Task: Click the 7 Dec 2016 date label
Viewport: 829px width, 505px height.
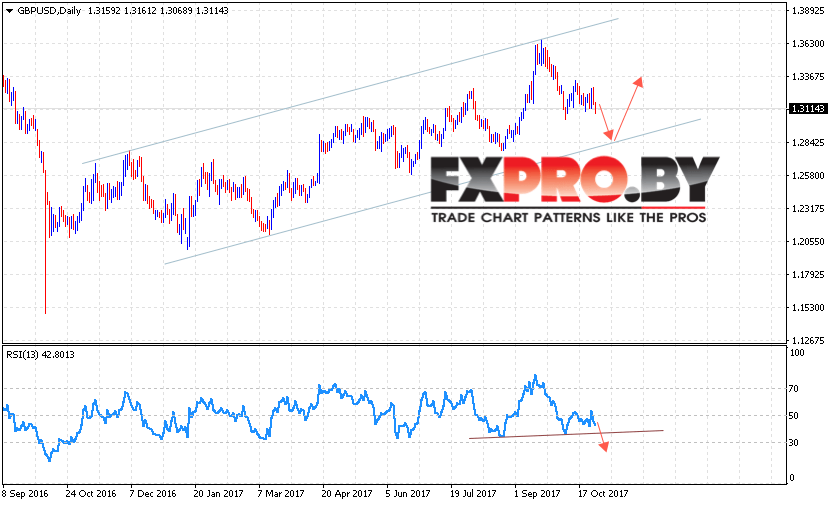Action: coord(153,494)
